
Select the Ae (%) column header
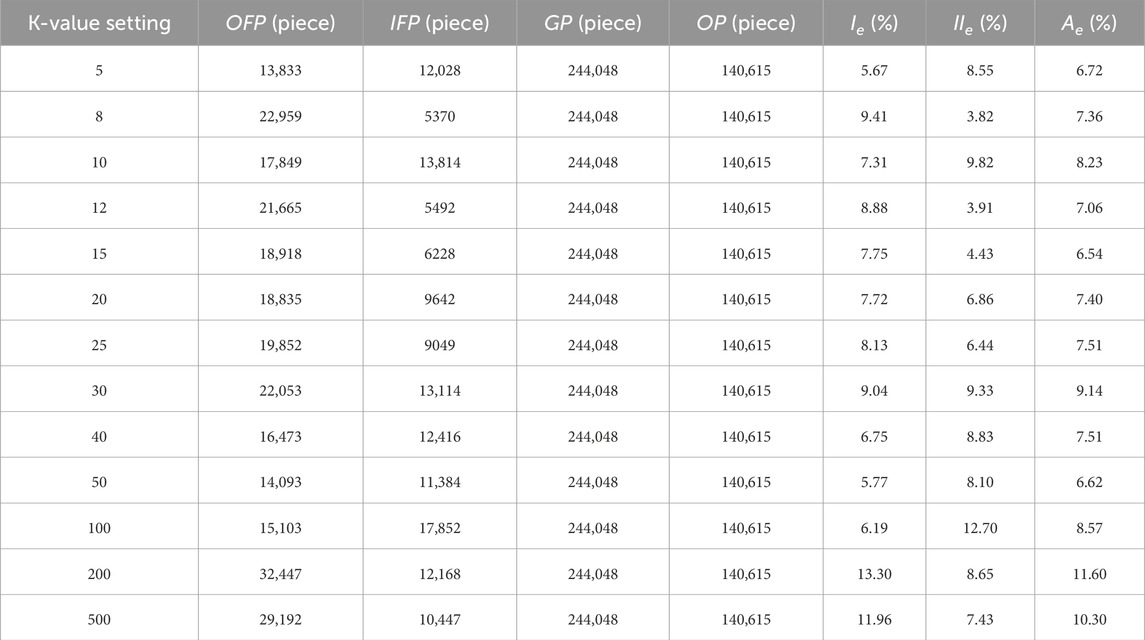coord(1089,22)
